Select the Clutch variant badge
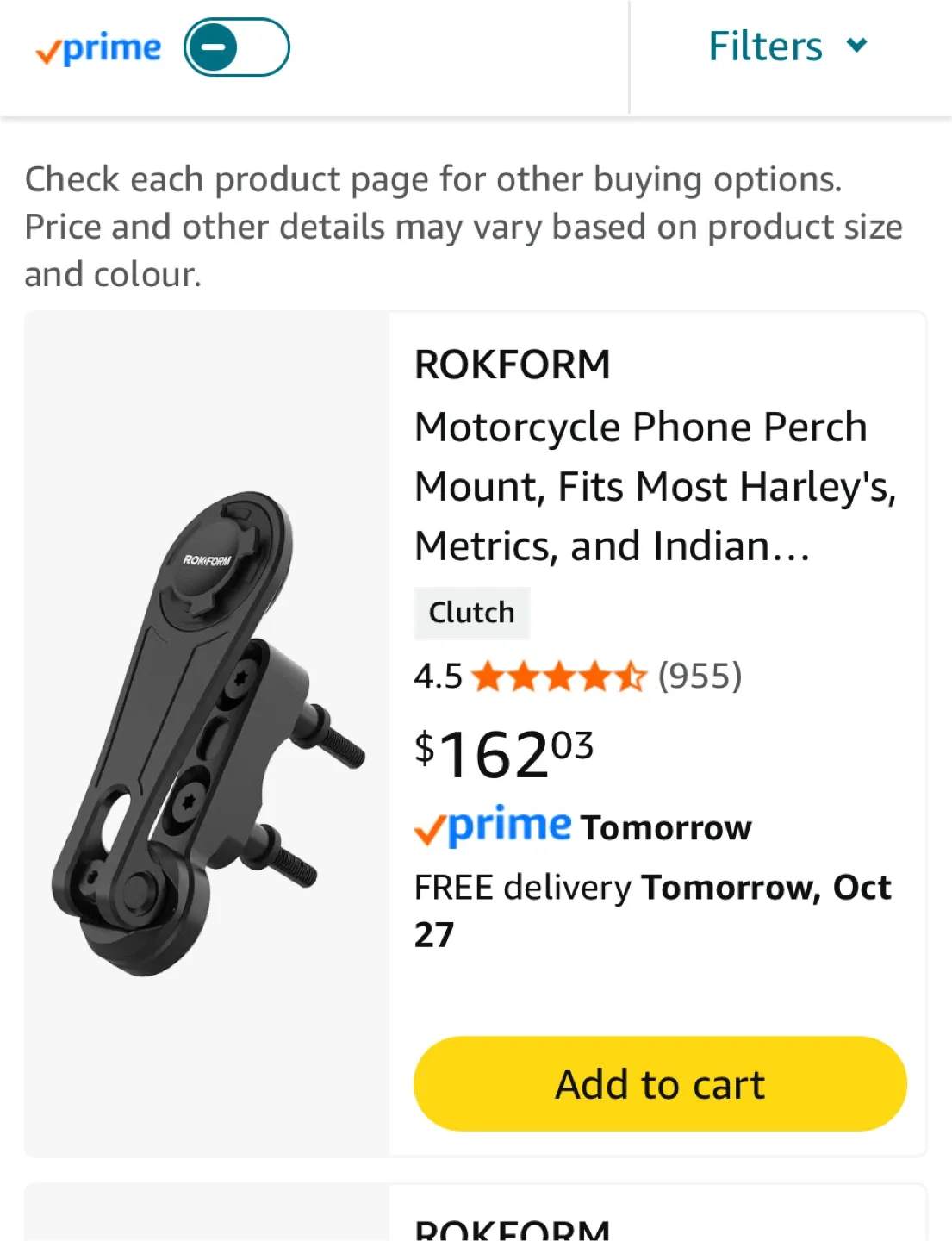952x1241 pixels. click(471, 613)
